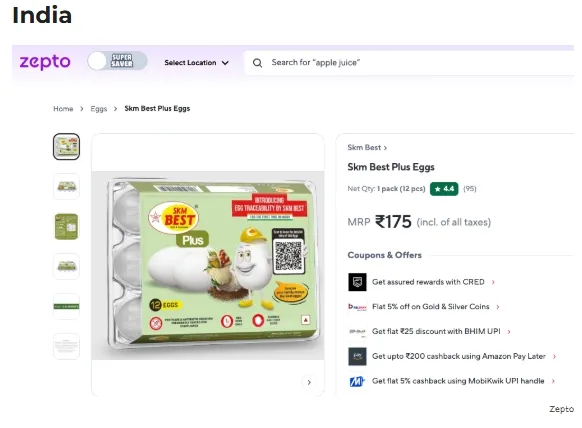Expand the Gold & Silver Coins offer
The width and height of the screenshot is (582, 428).
436,307
